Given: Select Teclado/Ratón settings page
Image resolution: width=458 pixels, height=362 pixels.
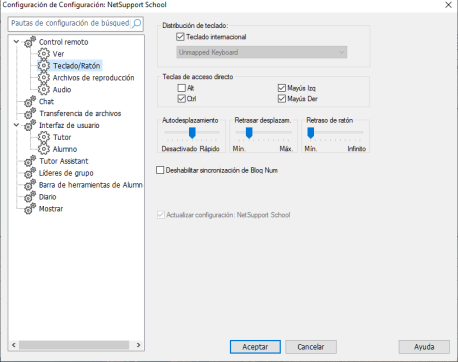Looking at the screenshot, I should (x=76, y=66).
